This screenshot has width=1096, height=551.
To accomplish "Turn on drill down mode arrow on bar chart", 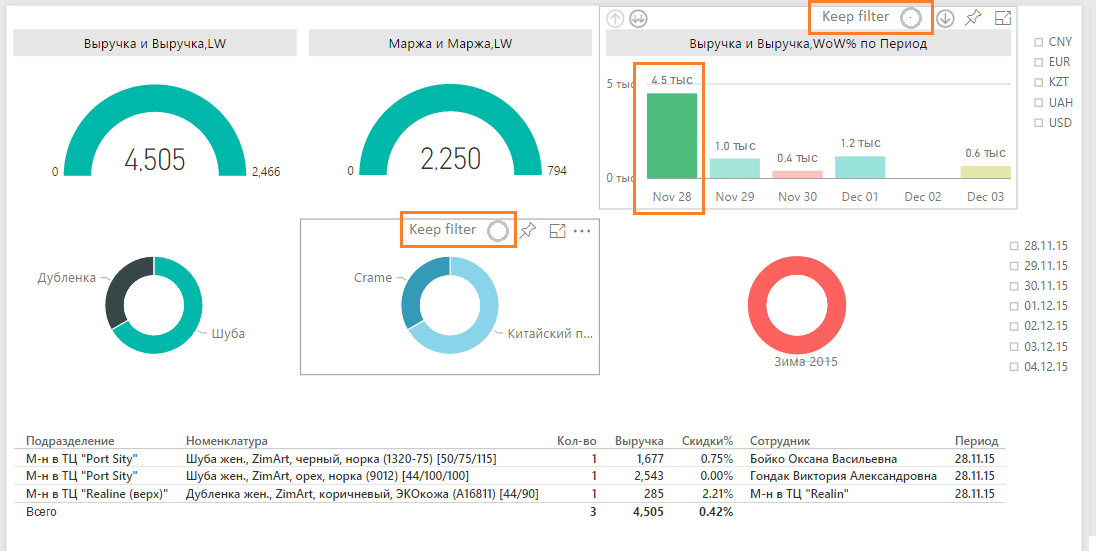I will [945, 19].
